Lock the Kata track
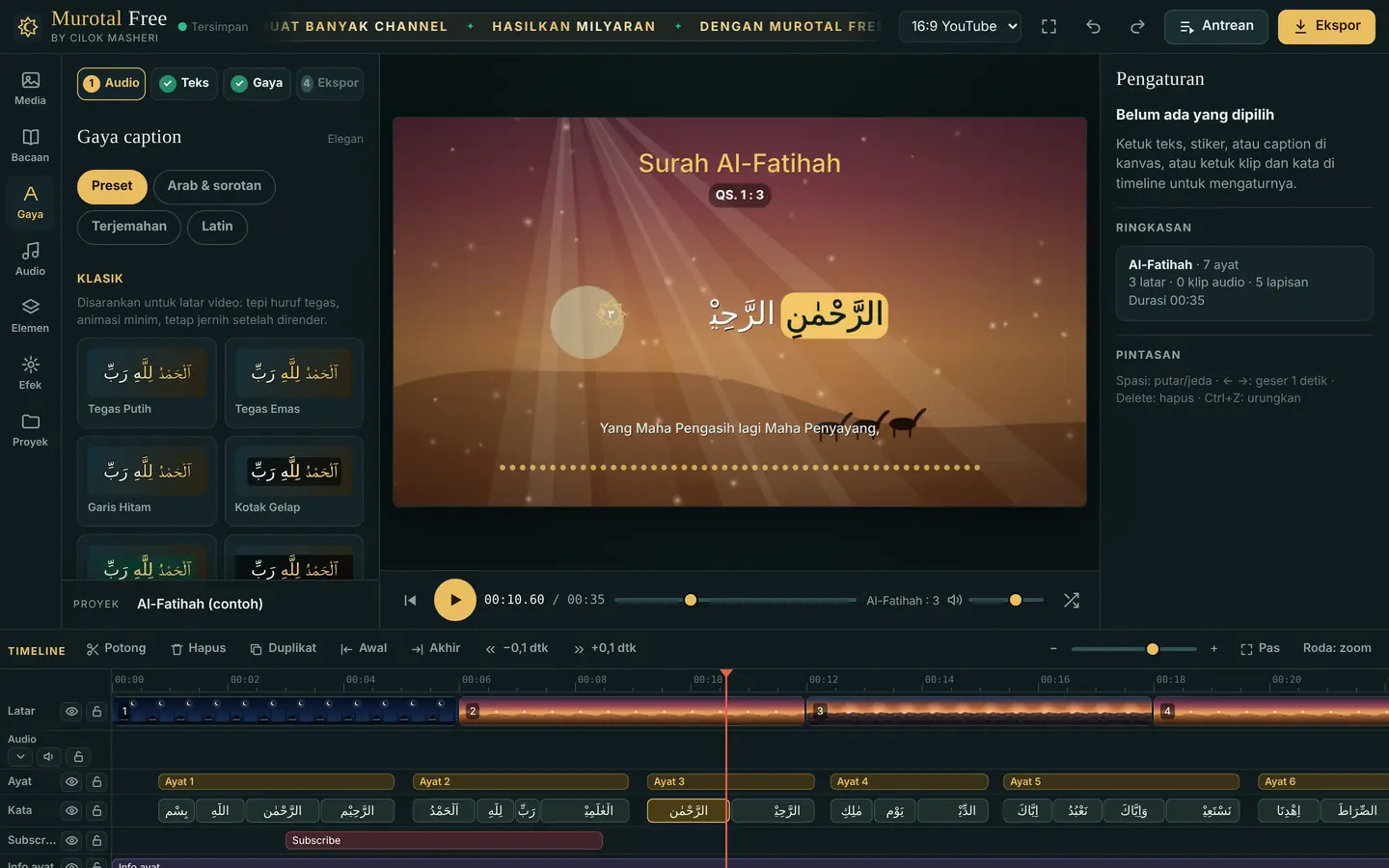 click(x=96, y=811)
